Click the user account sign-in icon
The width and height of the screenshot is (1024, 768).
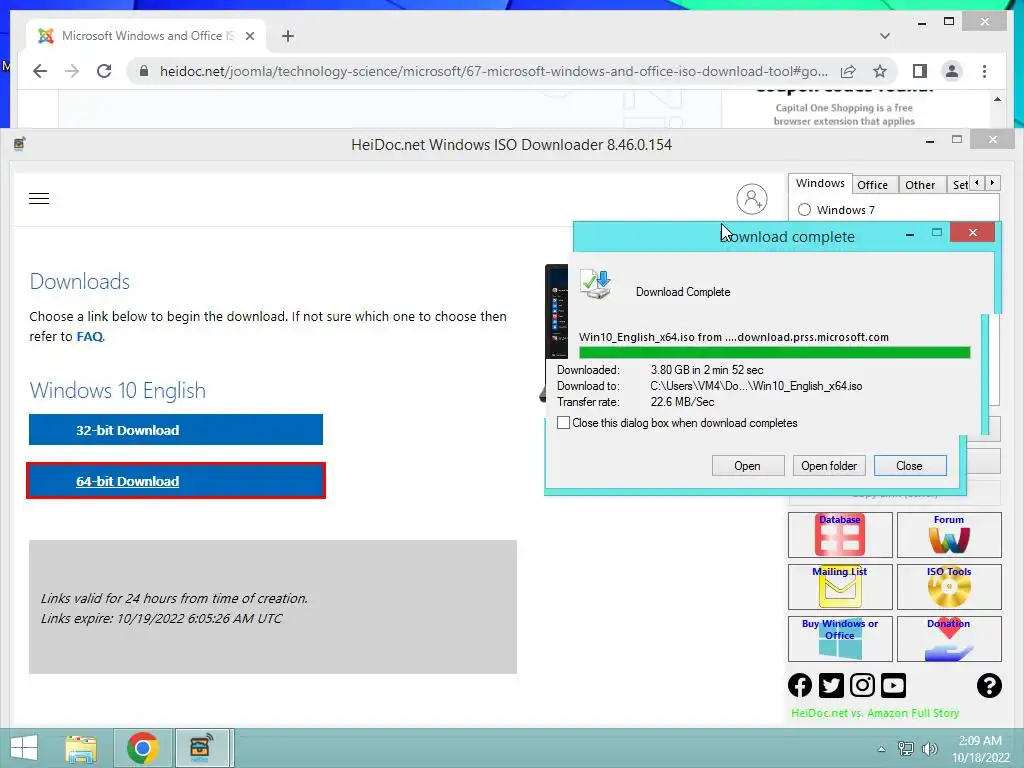(x=752, y=199)
